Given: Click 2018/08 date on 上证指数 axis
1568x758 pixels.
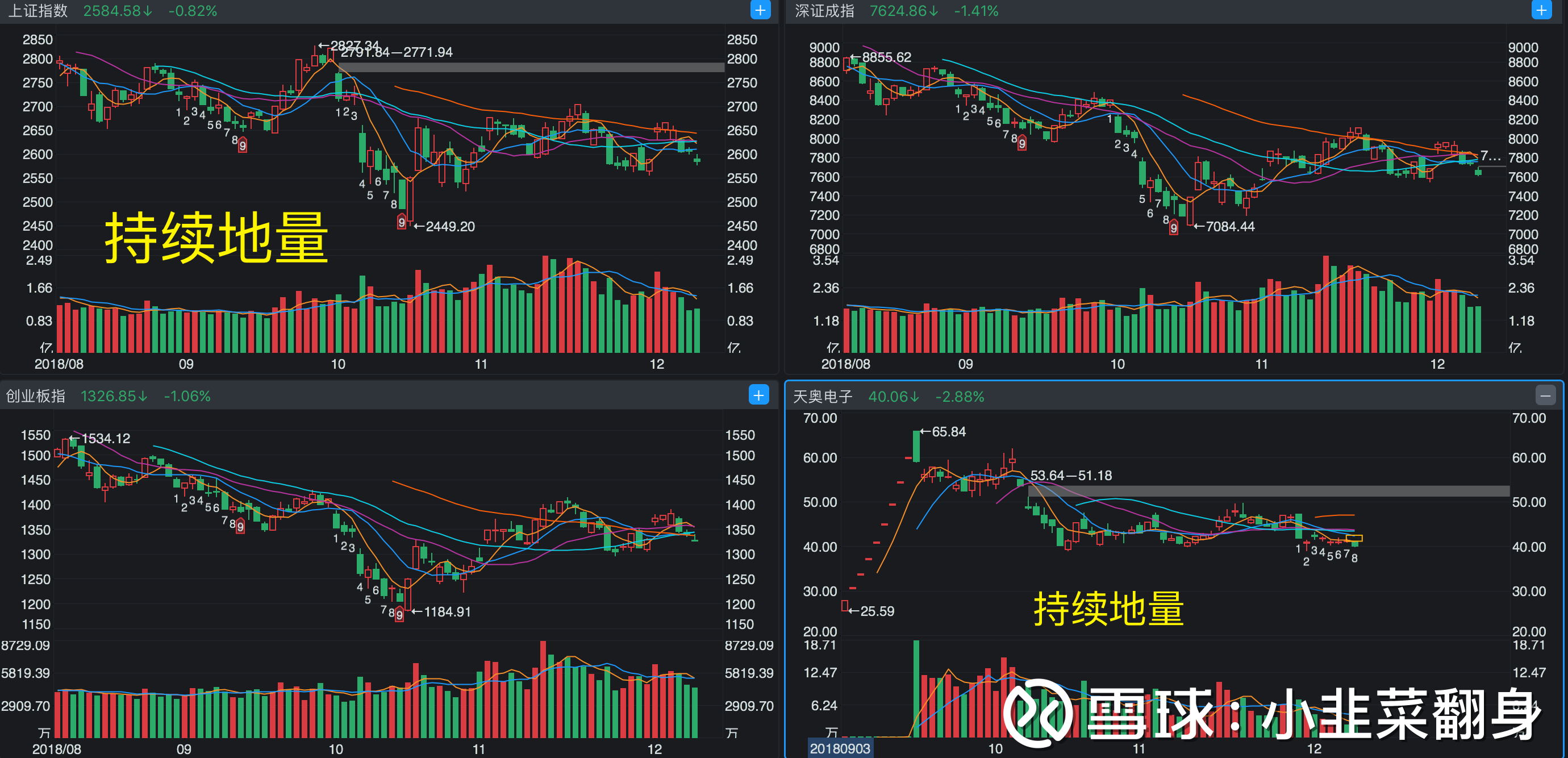Looking at the screenshot, I should pyautogui.click(x=59, y=364).
